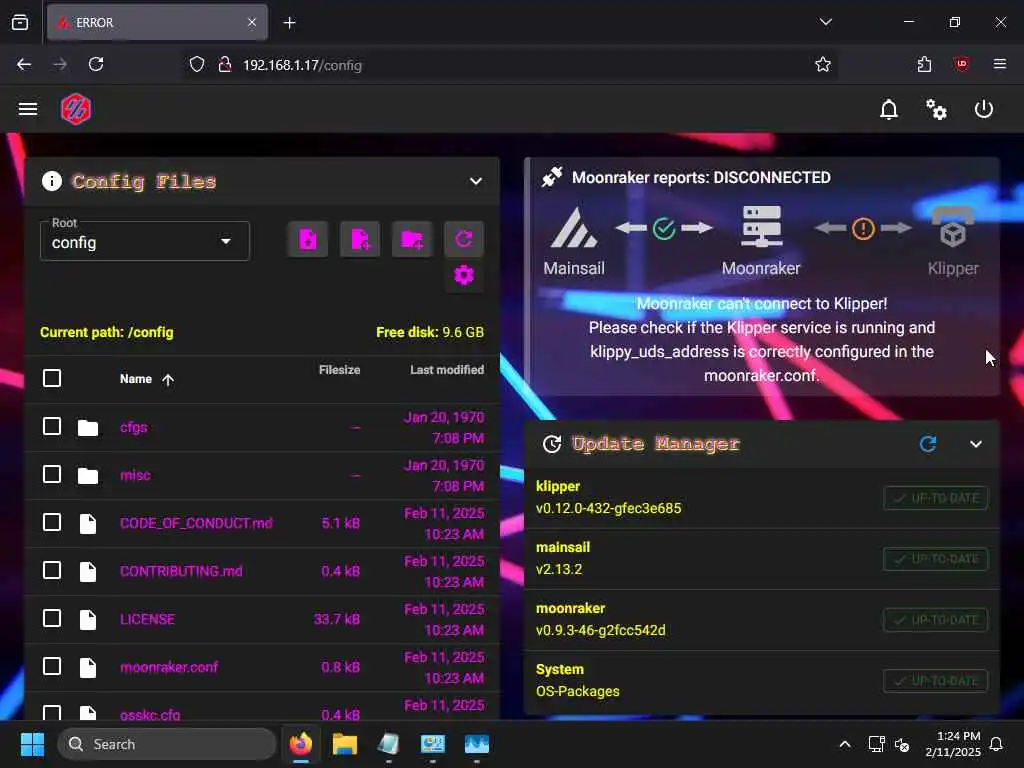Image resolution: width=1024 pixels, height=768 pixels.
Task: Open uBlock Origin extension icon
Action: 961,64
